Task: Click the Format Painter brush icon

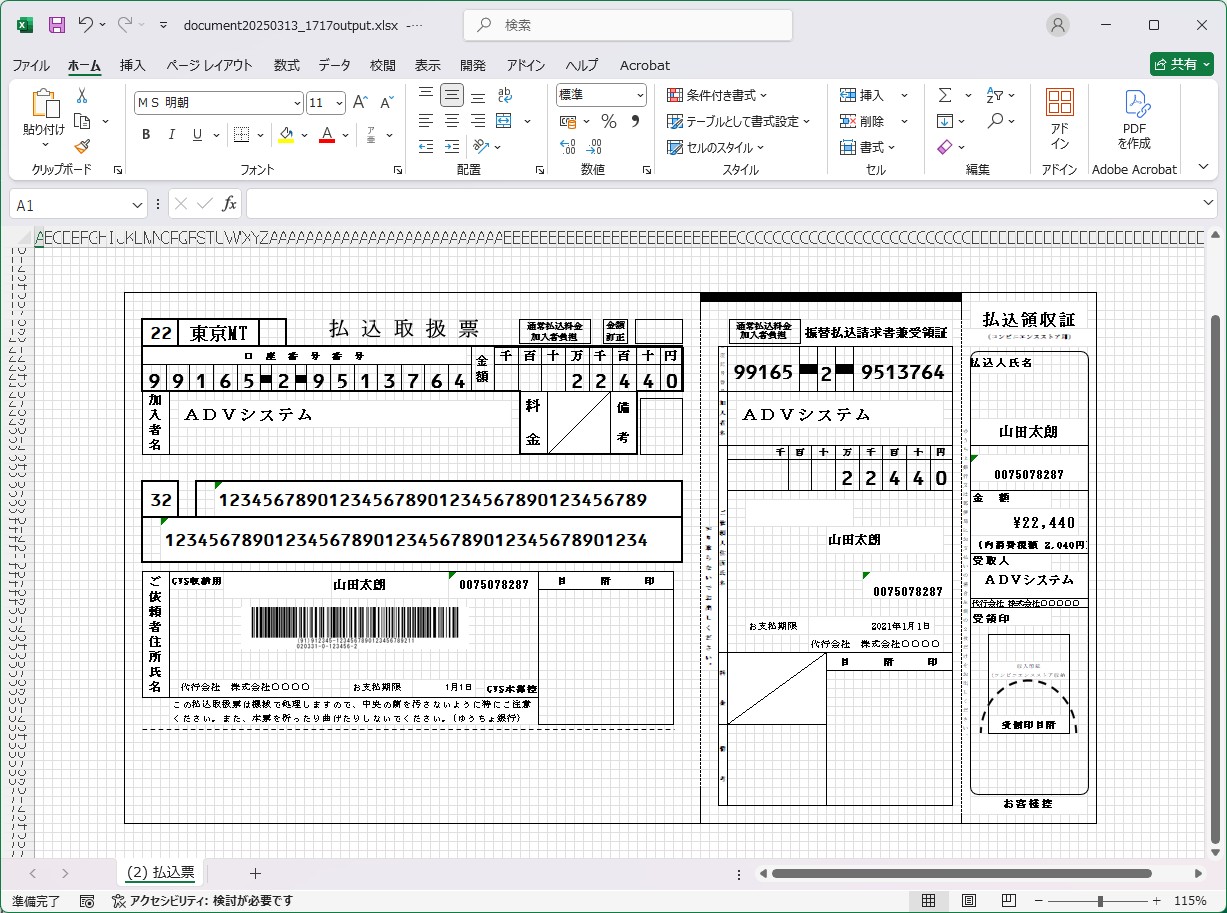Action: (x=82, y=147)
